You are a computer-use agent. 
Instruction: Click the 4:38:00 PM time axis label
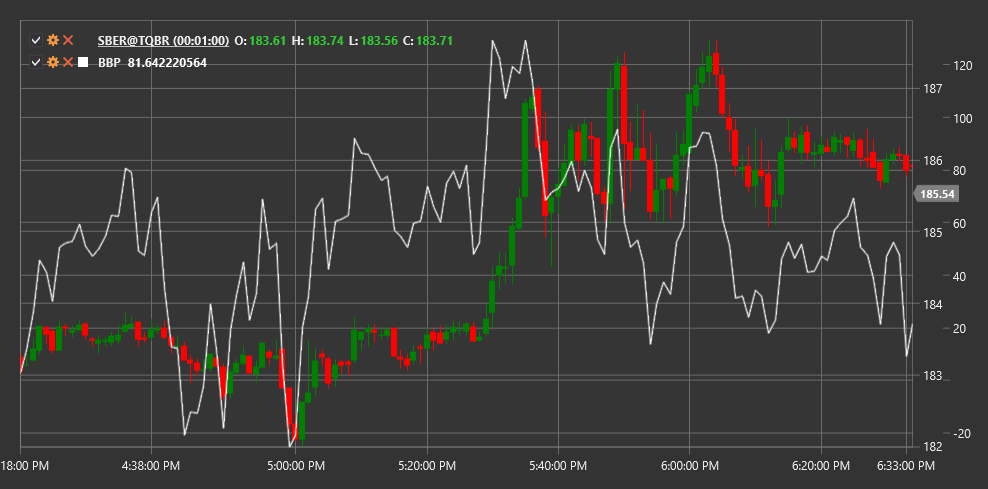tap(150, 466)
